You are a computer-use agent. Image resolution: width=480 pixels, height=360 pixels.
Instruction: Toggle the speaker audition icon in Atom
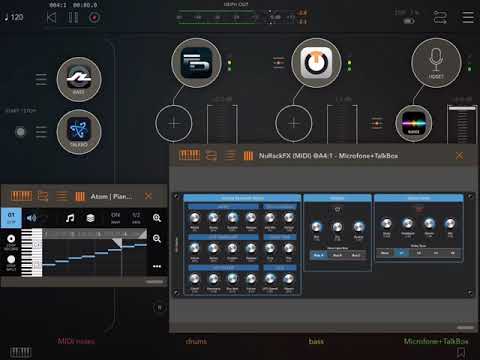tap(31, 218)
